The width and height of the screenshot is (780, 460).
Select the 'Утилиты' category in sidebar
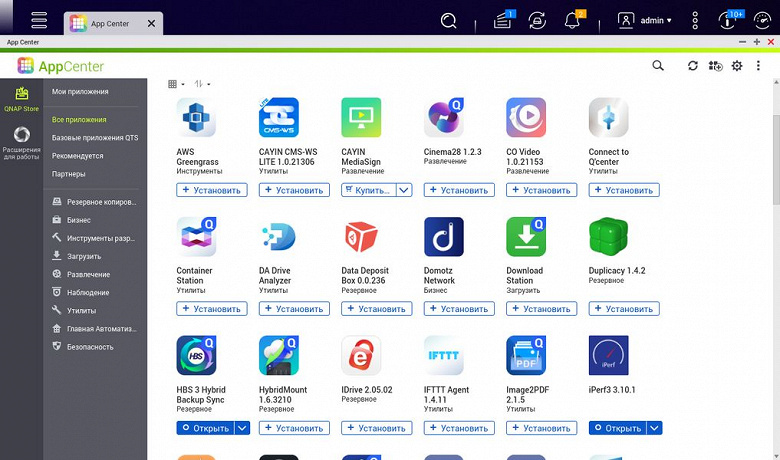81,310
